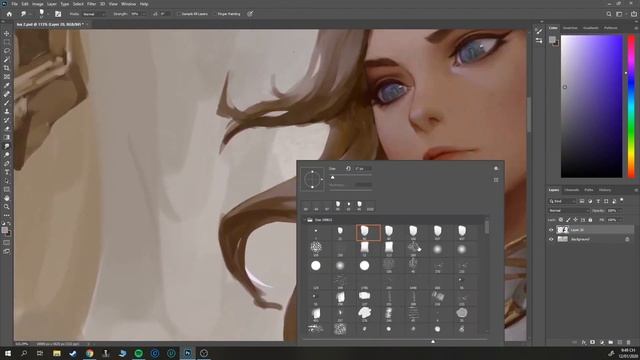640x360 pixels.
Task: Open the workspace switcher icon
Action: point(619,14)
